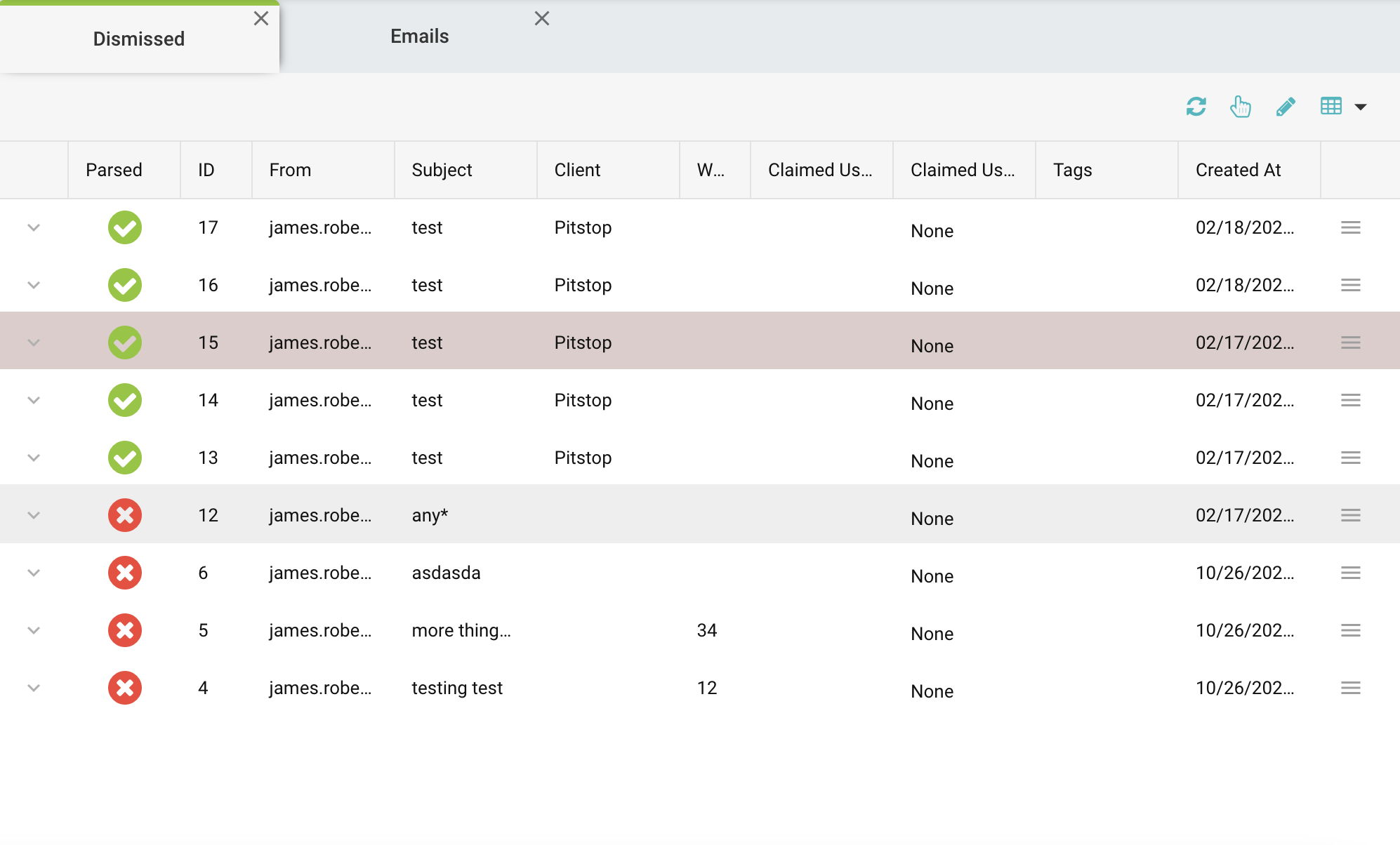Sort by Created At column header
Screen dimensions: 1400x845
[x=1238, y=170]
